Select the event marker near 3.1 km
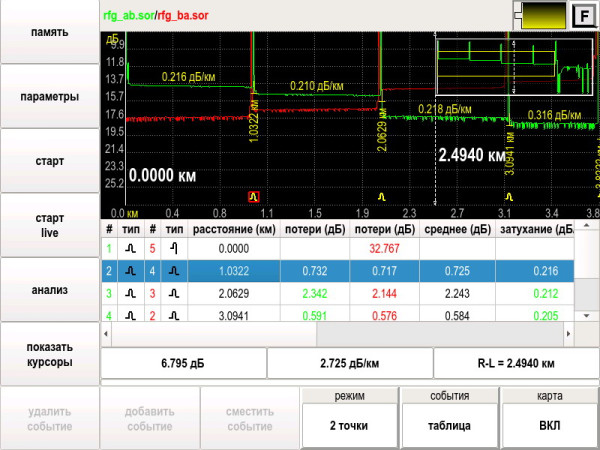 (x=507, y=198)
